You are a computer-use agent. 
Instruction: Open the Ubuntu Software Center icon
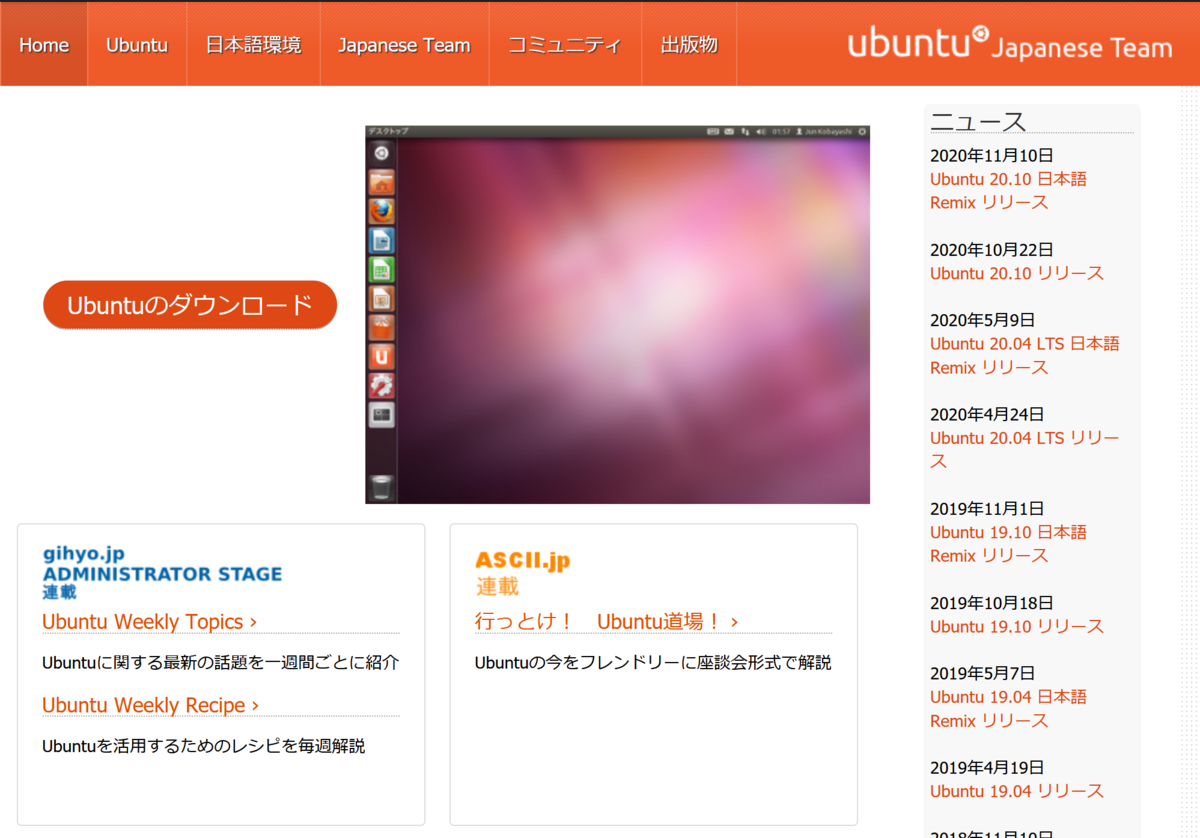tap(381, 327)
